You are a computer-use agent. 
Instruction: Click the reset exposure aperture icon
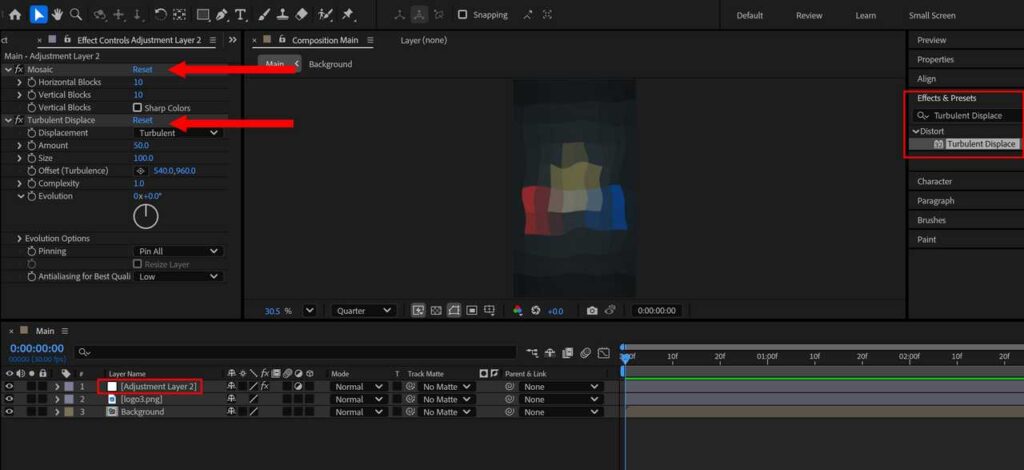(536, 311)
